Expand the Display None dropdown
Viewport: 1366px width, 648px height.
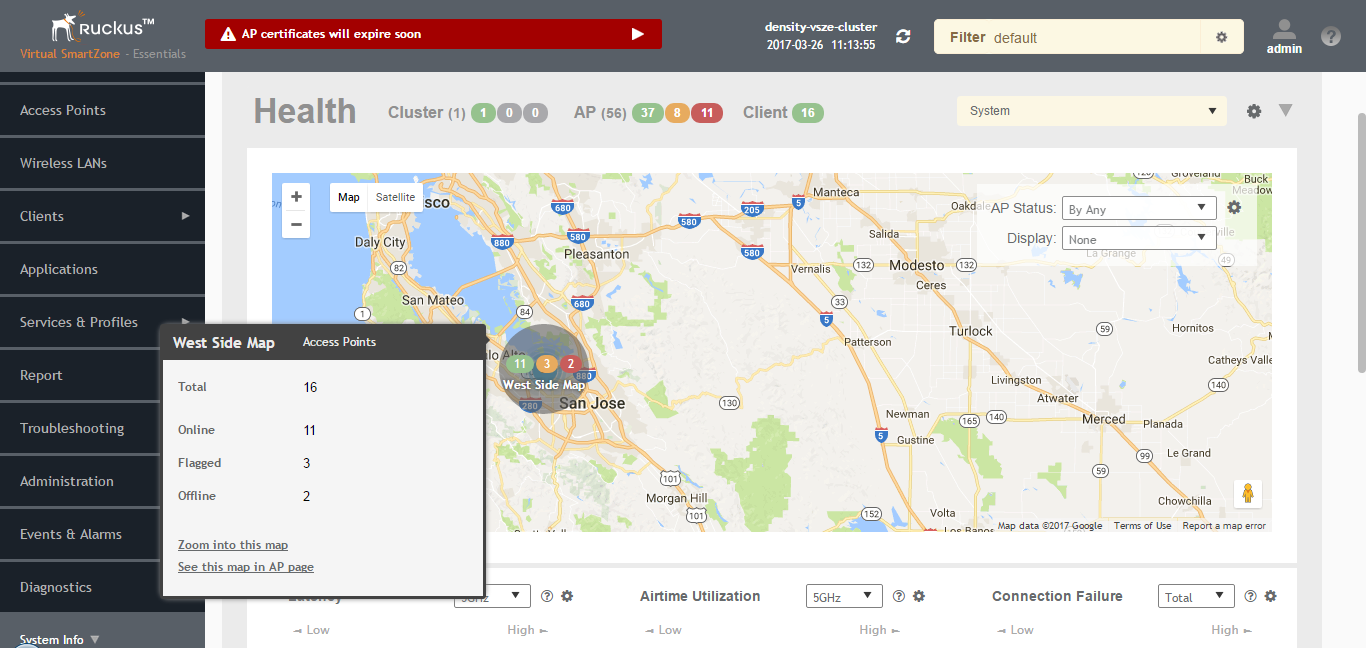(1138, 239)
